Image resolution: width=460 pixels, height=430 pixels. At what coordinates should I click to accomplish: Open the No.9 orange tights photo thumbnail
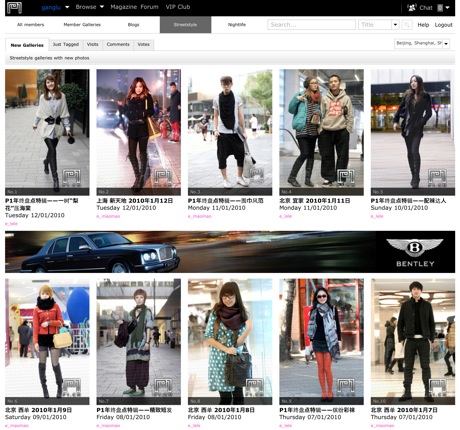(321, 342)
